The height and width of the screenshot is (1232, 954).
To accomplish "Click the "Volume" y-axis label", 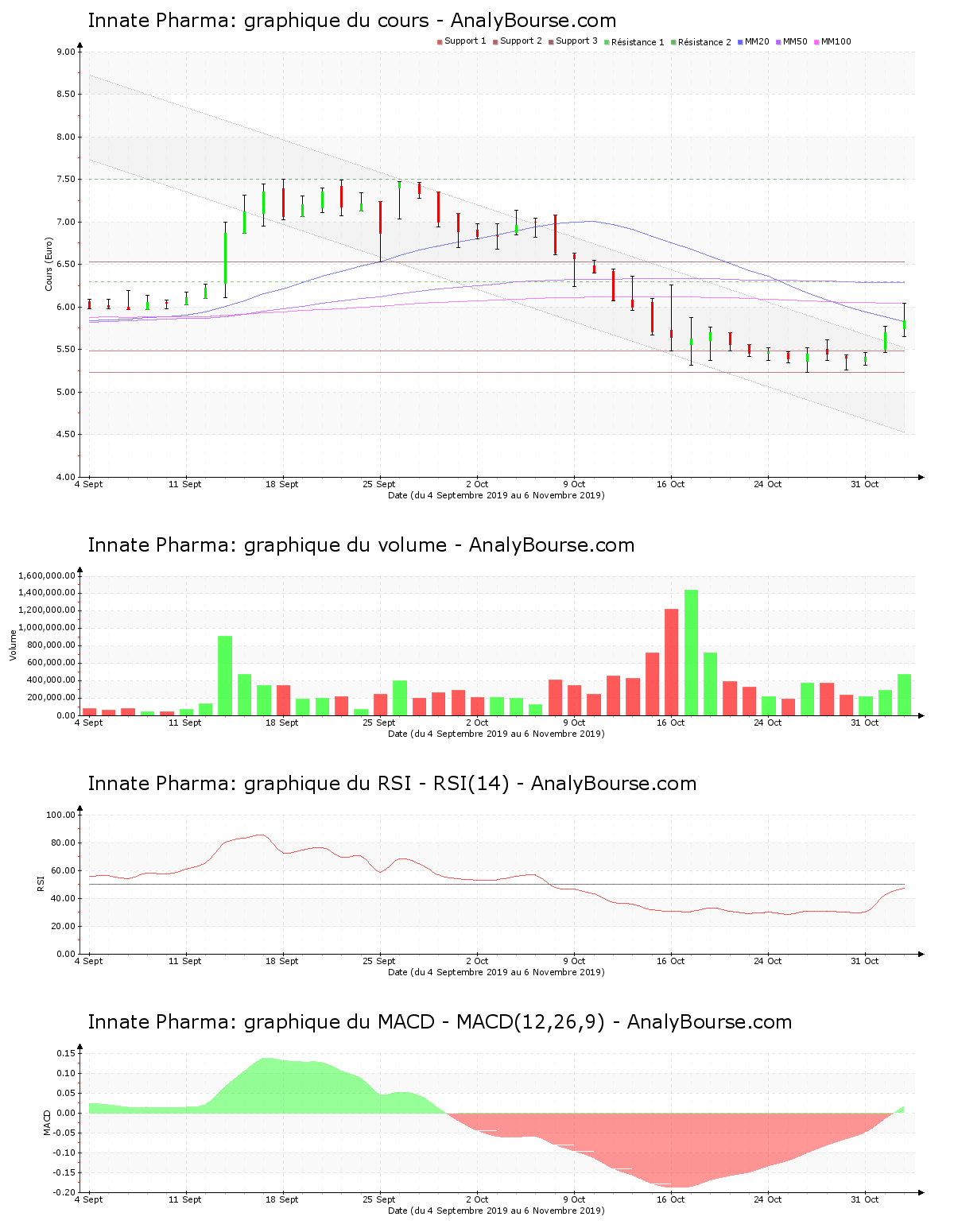I will click(13, 645).
